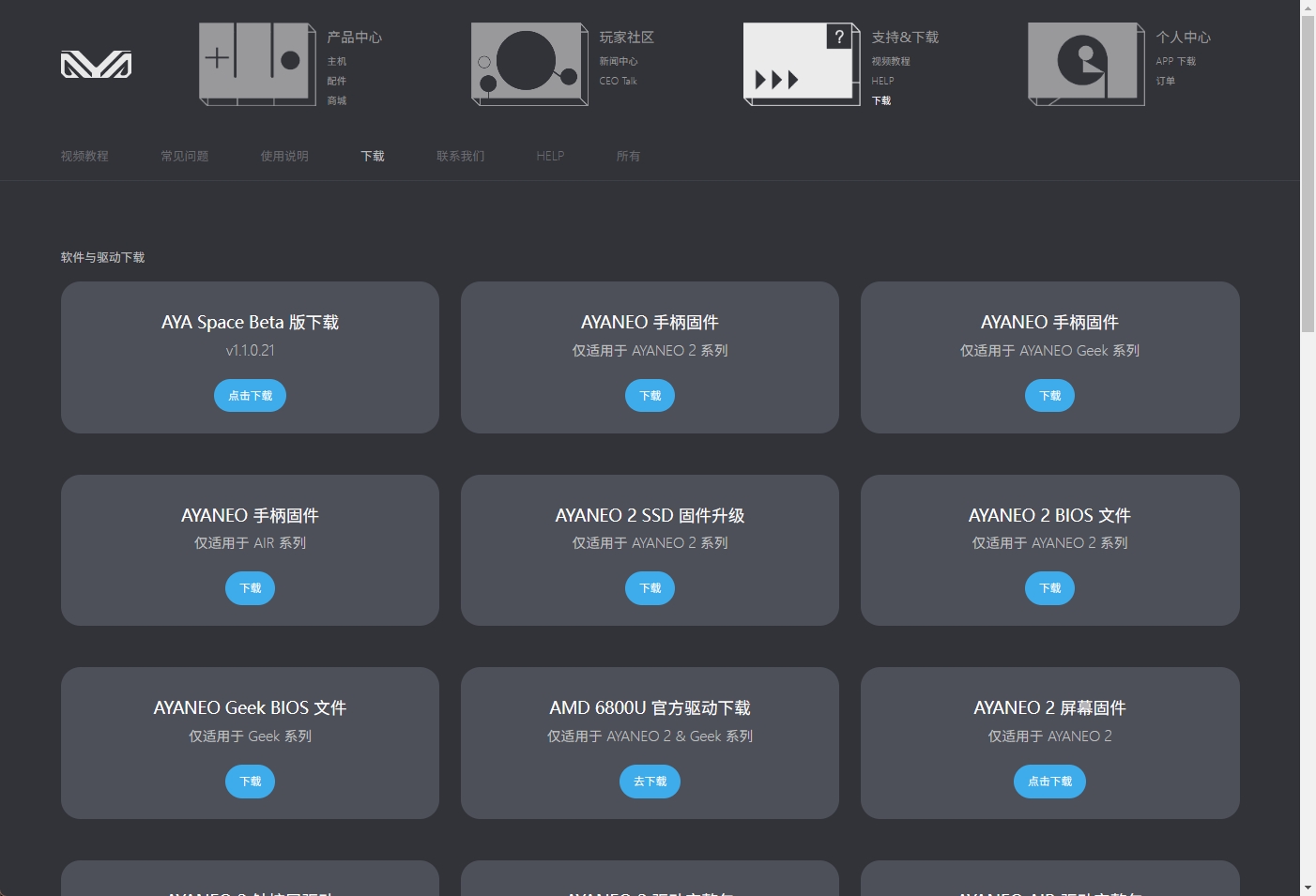Open 视频教程 under 支持&下载
The image size is (1316, 896).
[891, 61]
